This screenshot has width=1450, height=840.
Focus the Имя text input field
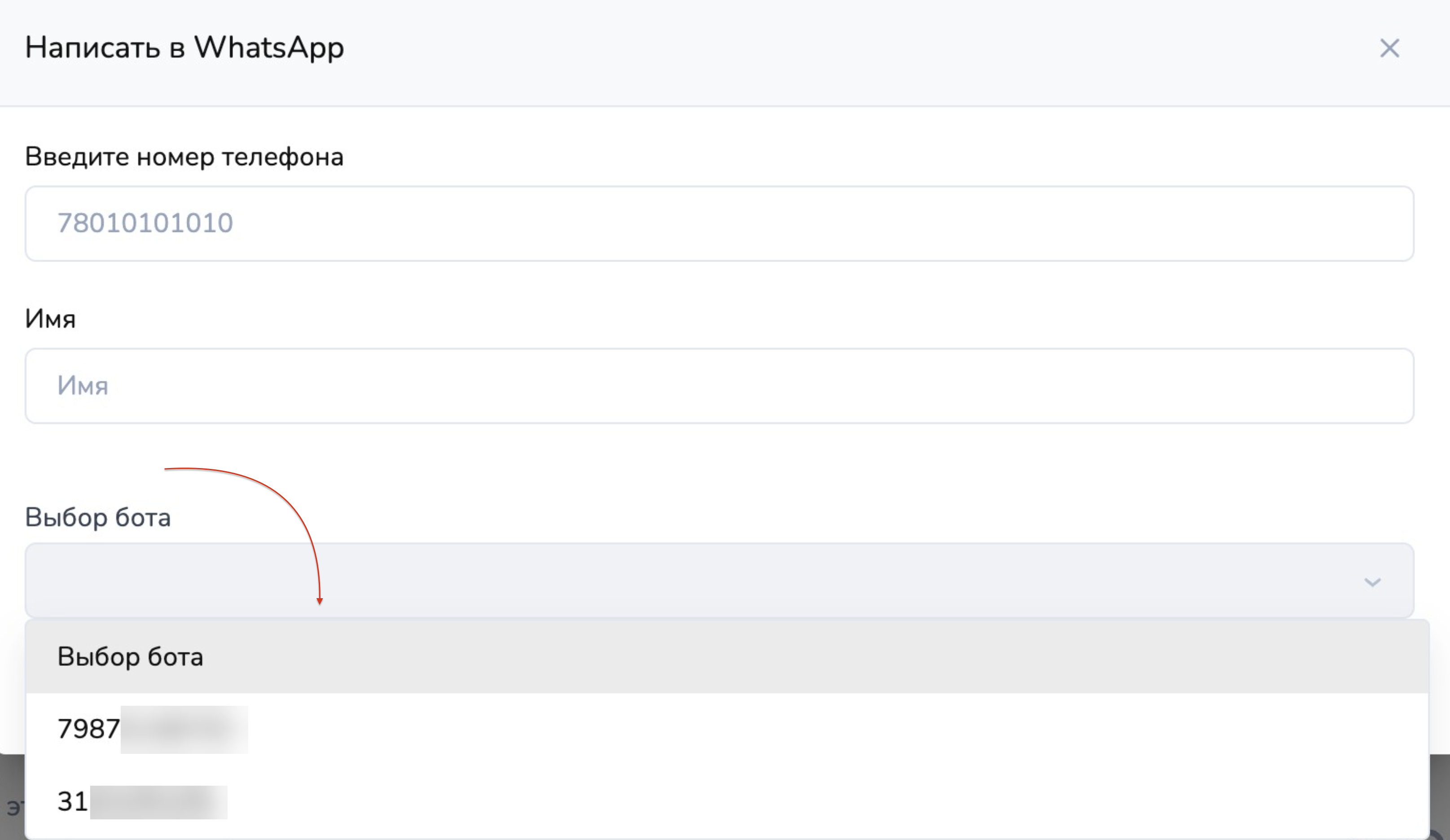pos(719,386)
